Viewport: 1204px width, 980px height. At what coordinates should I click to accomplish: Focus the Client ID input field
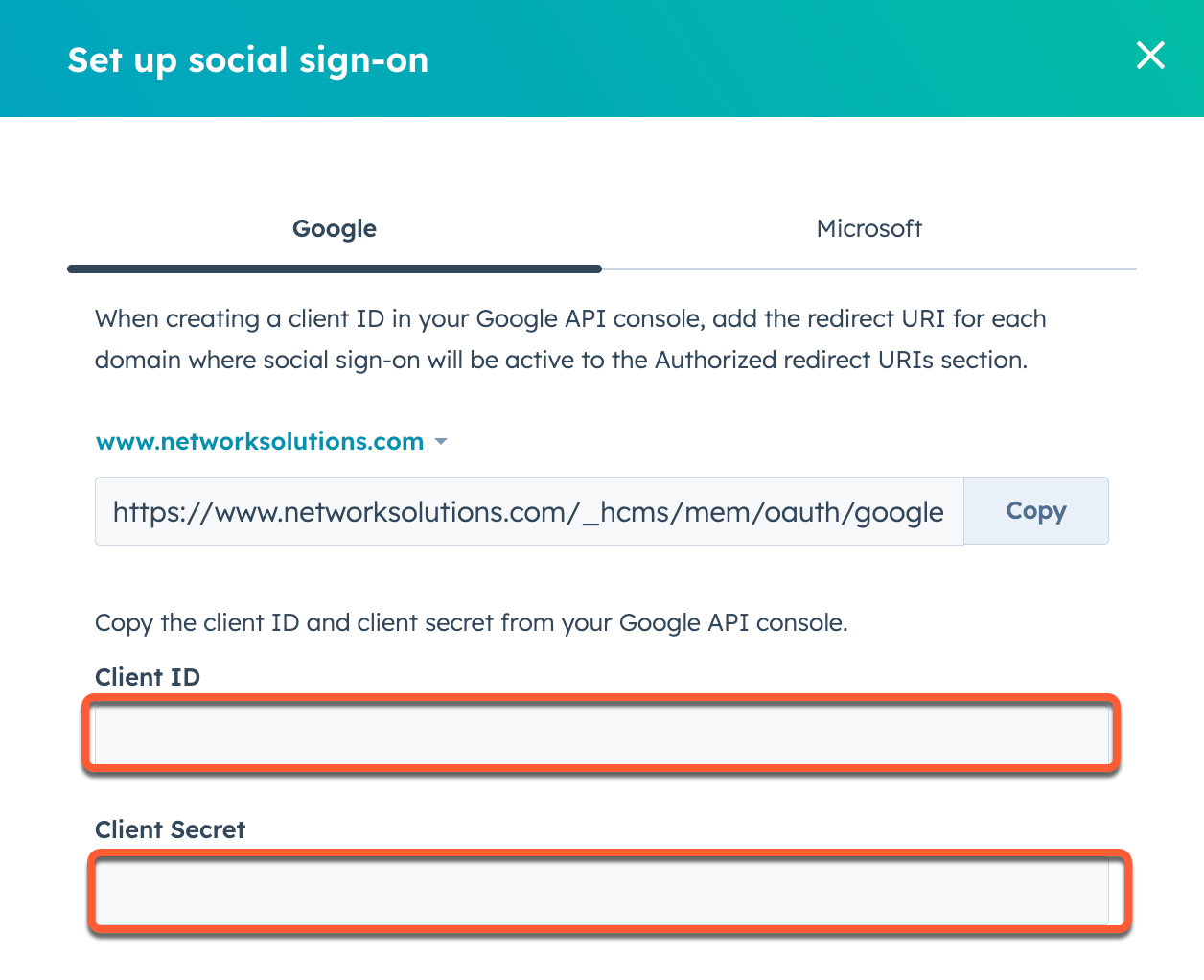pos(602,735)
